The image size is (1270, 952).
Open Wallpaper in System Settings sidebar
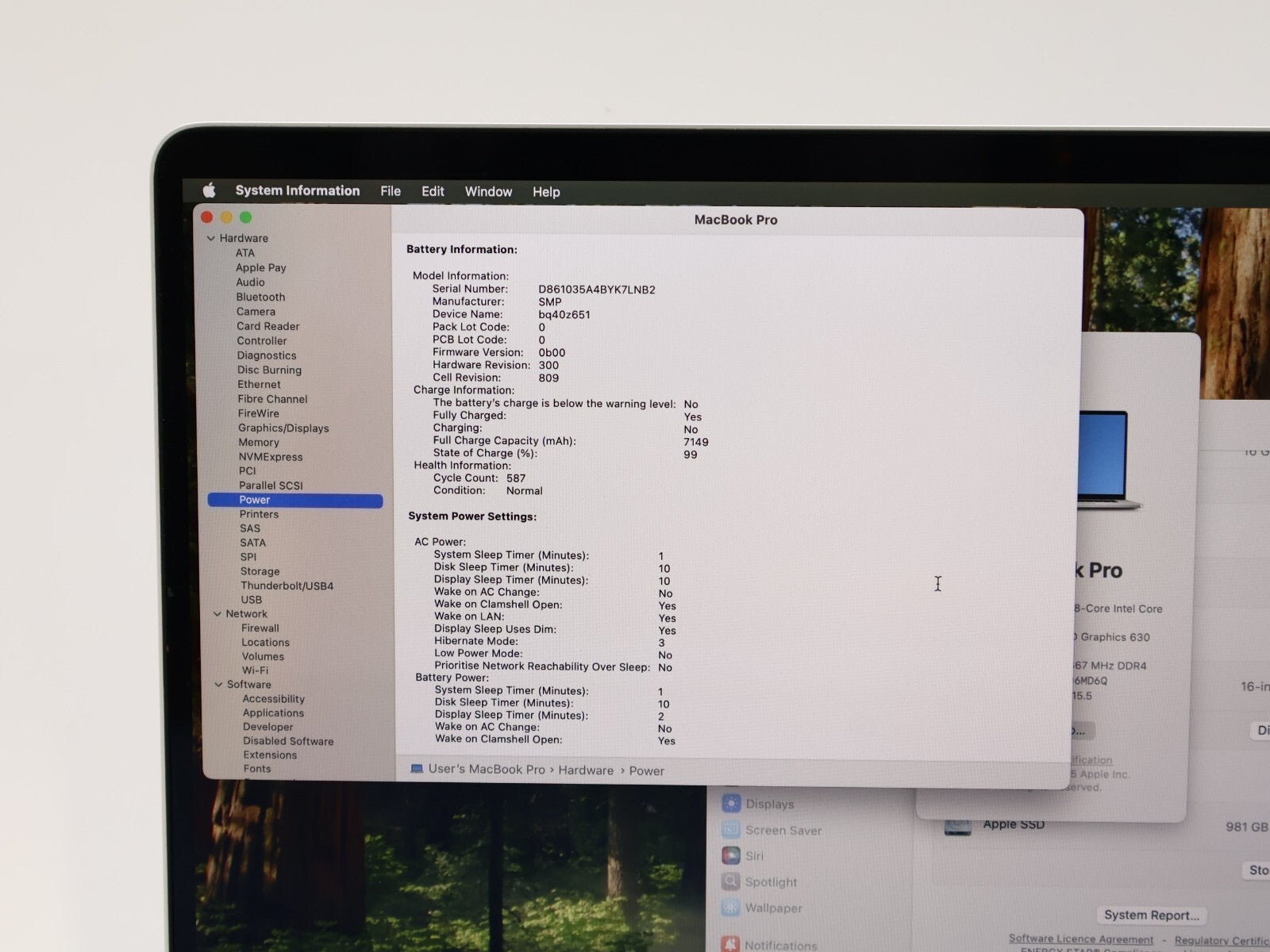click(x=762, y=908)
